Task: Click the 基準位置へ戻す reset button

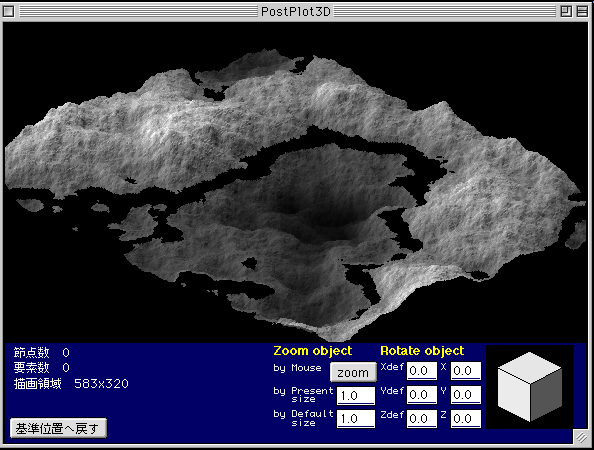Action: [x=58, y=428]
